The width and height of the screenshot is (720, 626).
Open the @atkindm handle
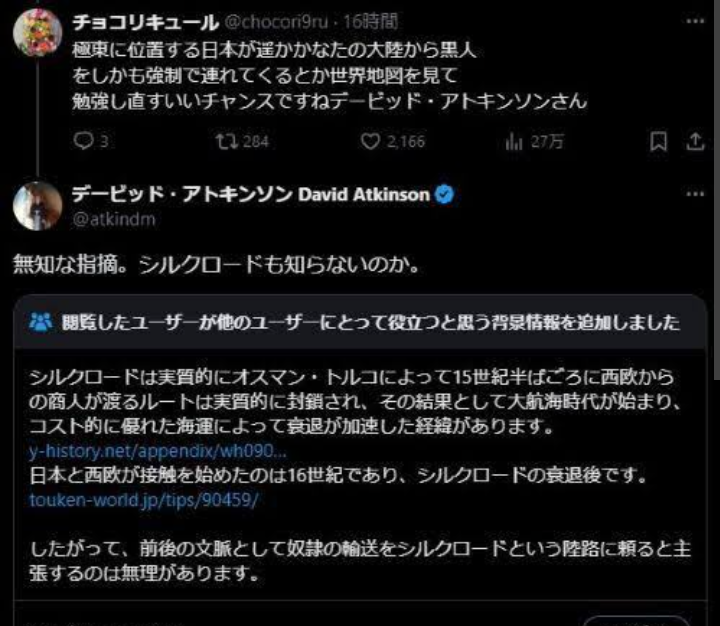coord(114,220)
